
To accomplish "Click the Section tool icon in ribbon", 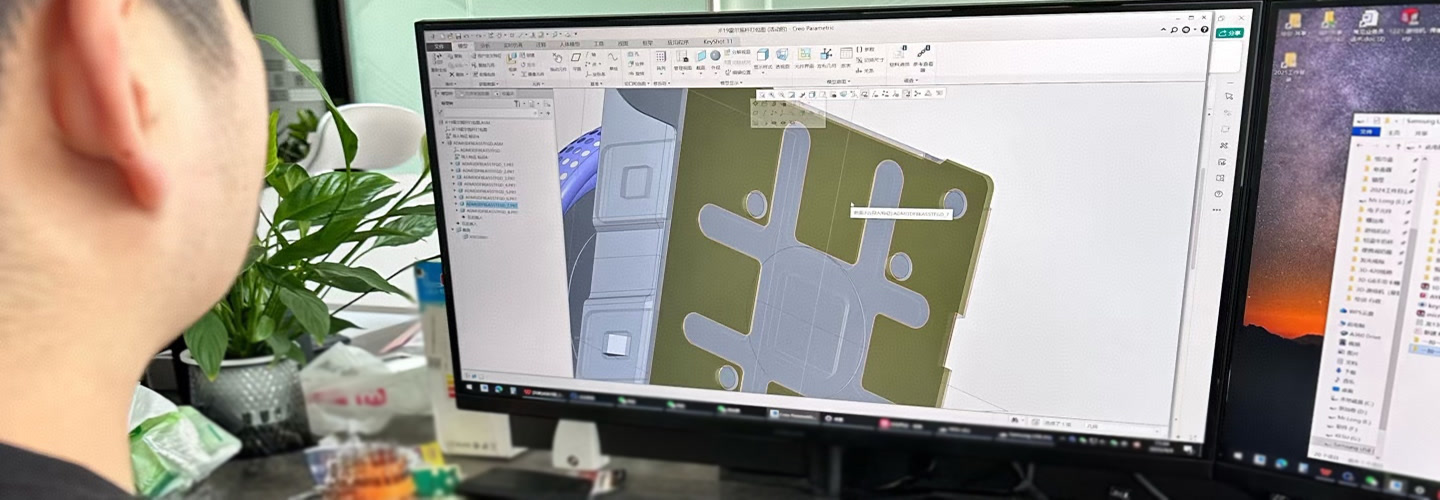I will pos(701,58).
